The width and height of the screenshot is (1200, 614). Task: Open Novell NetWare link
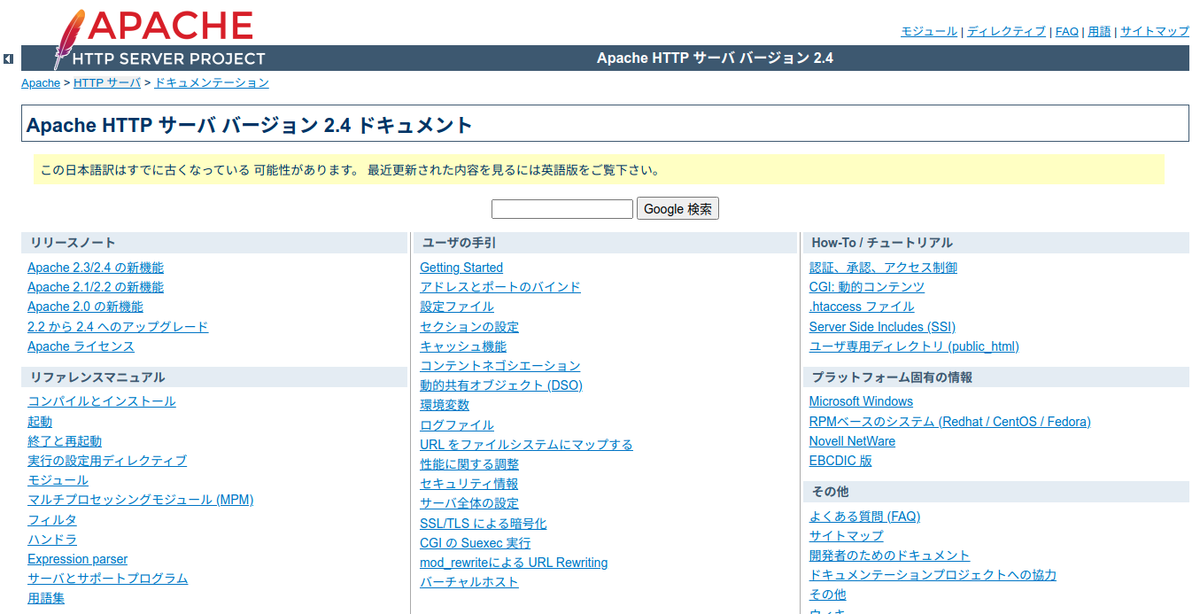click(852, 441)
